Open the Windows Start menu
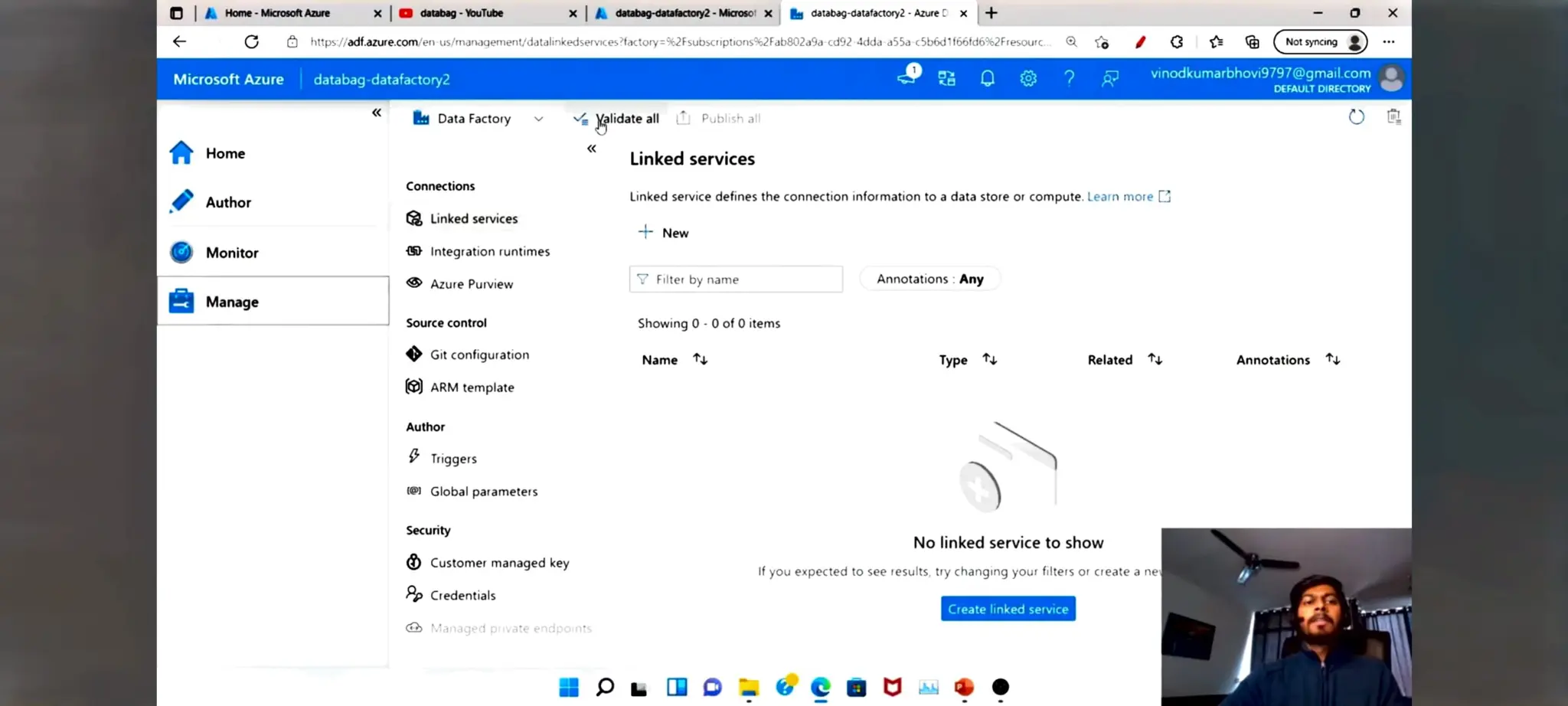The height and width of the screenshot is (706, 1568). pyautogui.click(x=569, y=687)
